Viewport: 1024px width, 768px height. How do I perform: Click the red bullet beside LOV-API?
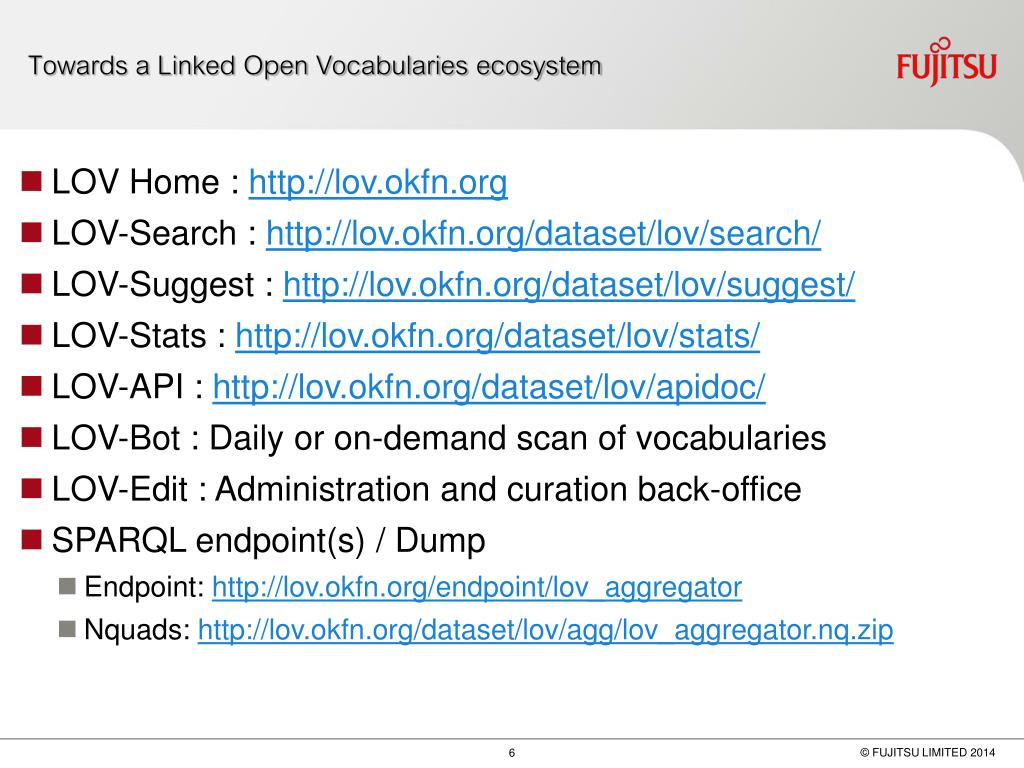[x=31, y=387]
